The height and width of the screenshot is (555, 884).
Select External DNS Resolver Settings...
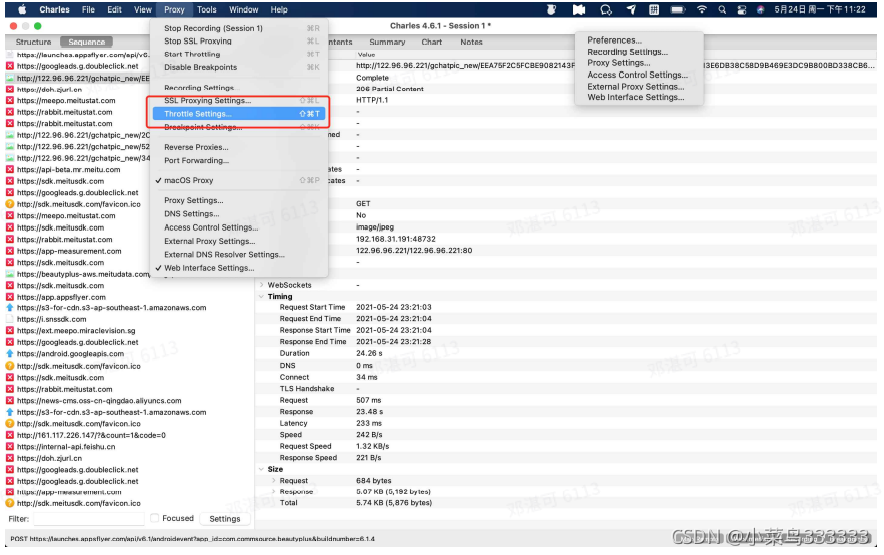(x=238, y=254)
